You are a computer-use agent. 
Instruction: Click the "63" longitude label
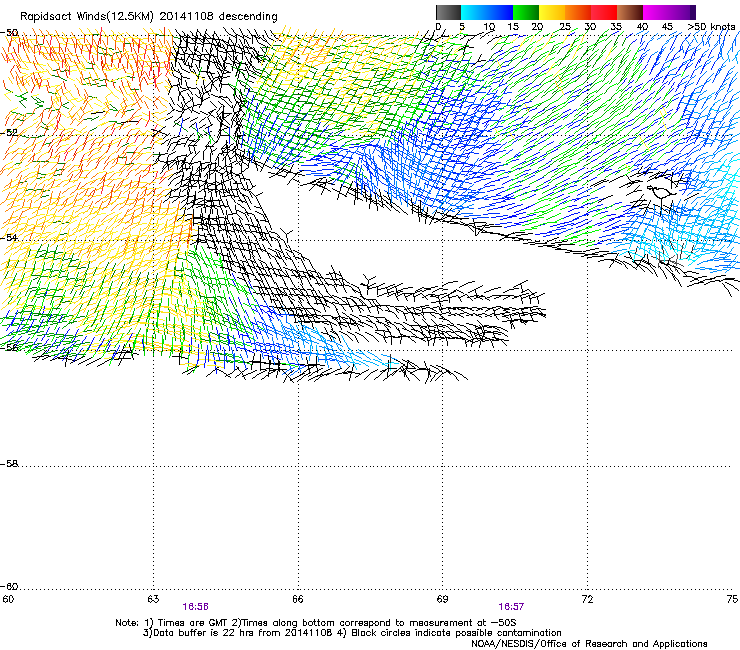(x=153, y=599)
